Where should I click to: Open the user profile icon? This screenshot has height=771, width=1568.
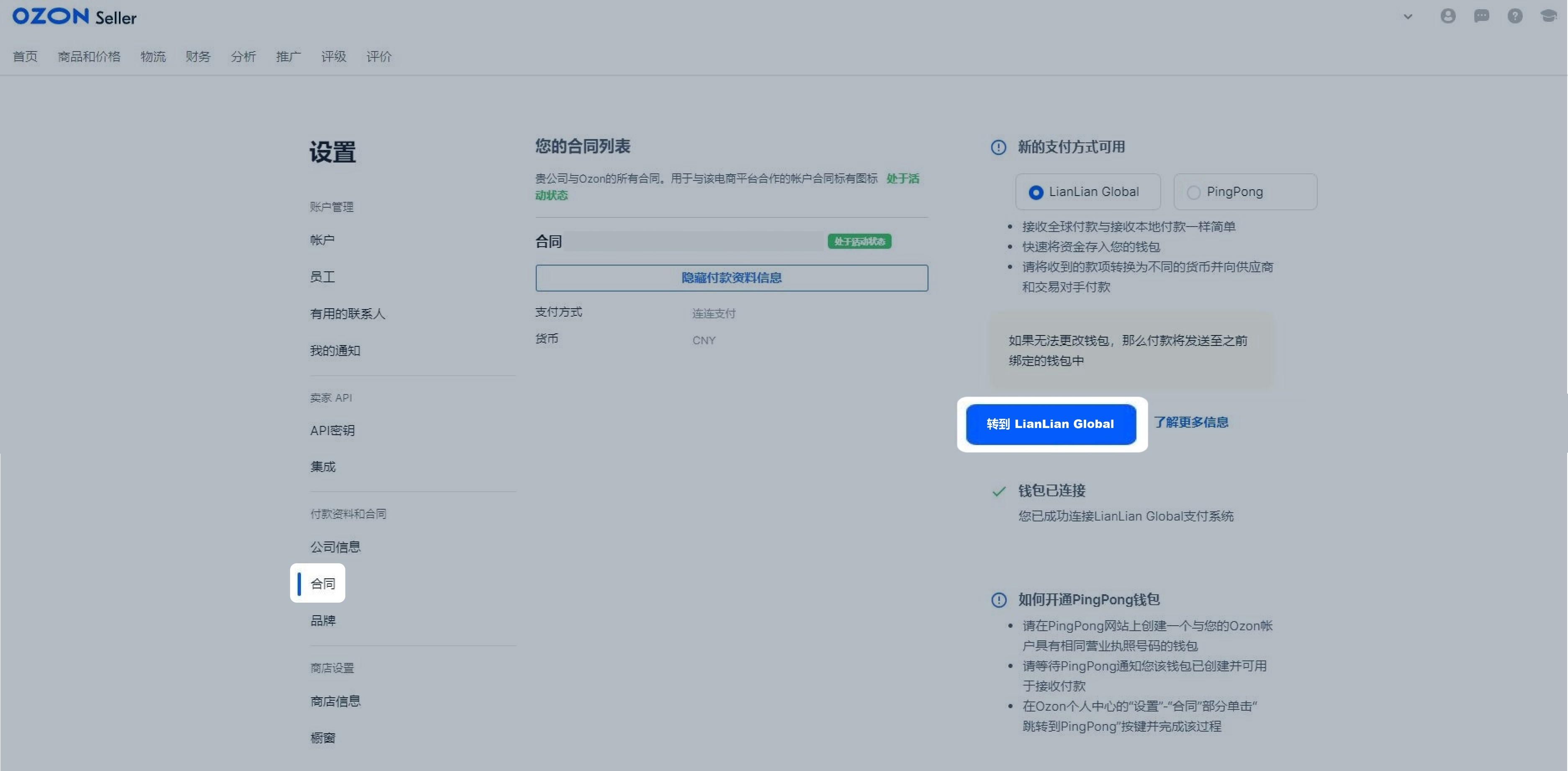pos(1447,16)
